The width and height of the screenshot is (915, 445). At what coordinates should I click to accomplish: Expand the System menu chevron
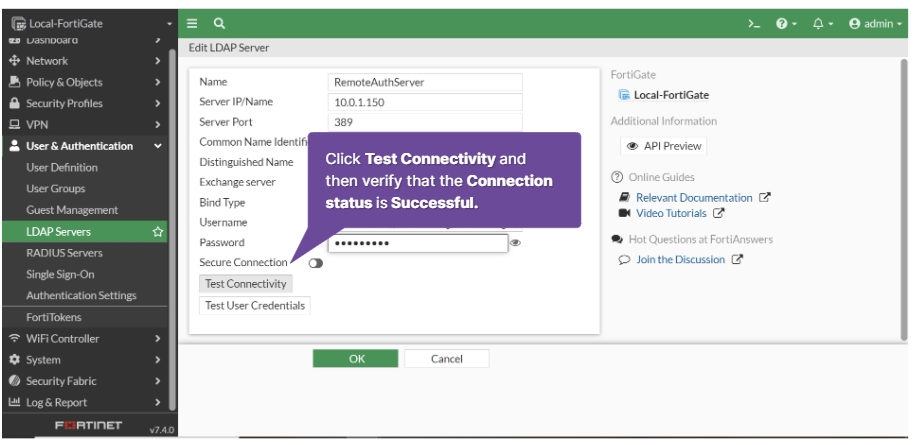pos(158,360)
